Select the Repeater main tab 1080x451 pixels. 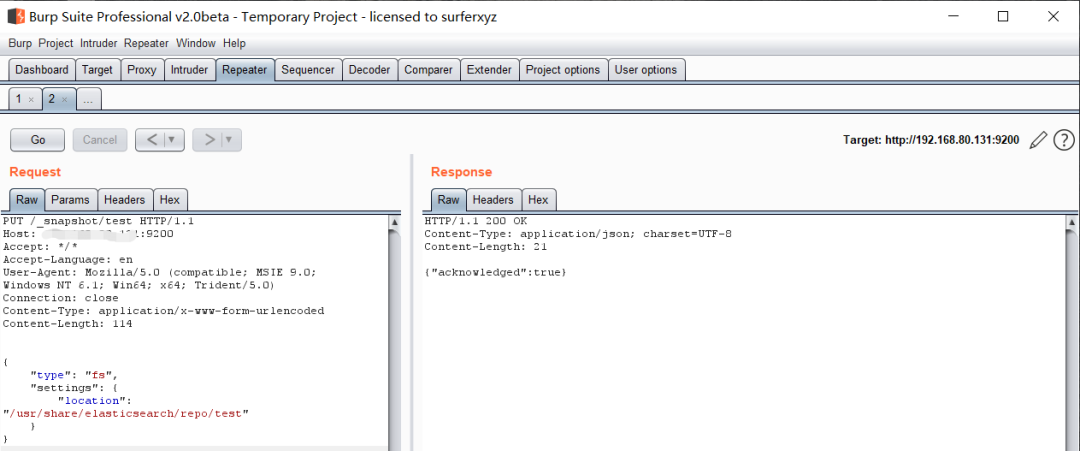coord(245,70)
